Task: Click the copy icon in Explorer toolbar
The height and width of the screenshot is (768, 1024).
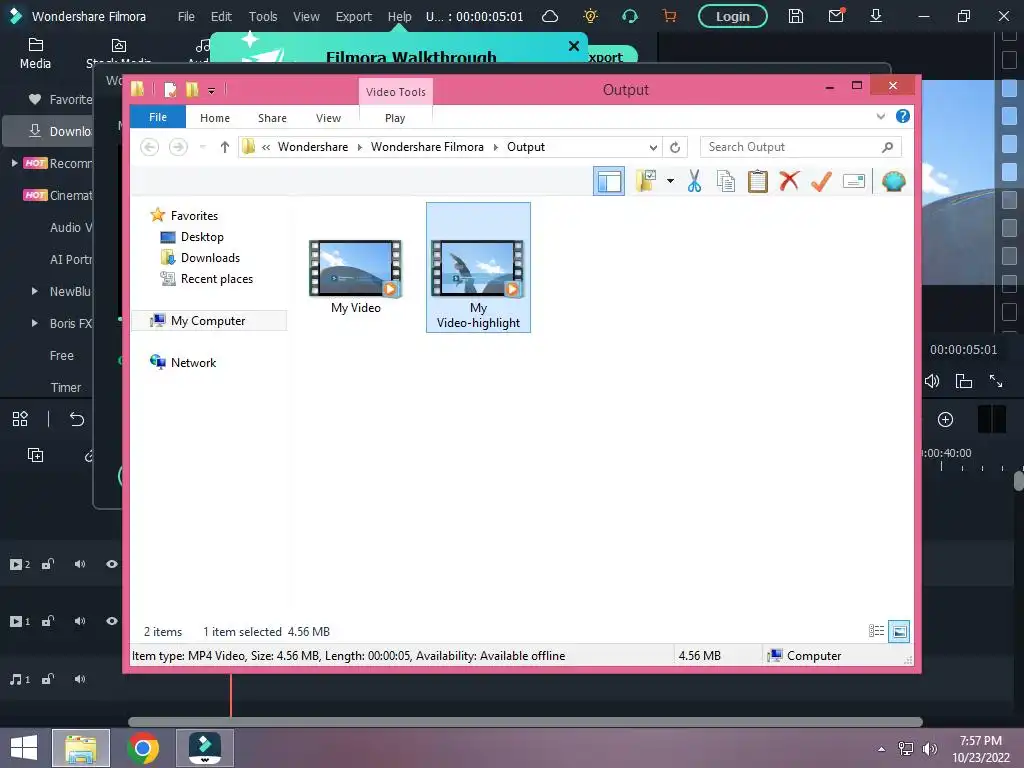Action: (726, 181)
